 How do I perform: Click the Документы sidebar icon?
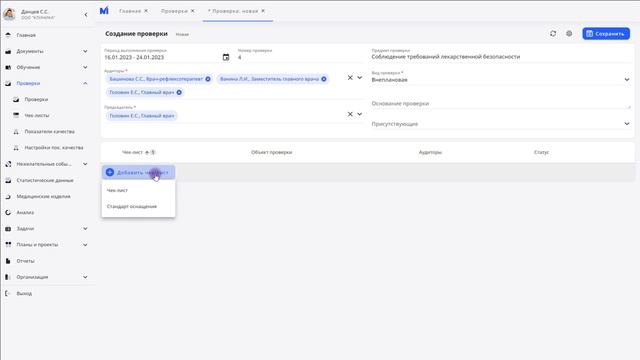coord(8,51)
